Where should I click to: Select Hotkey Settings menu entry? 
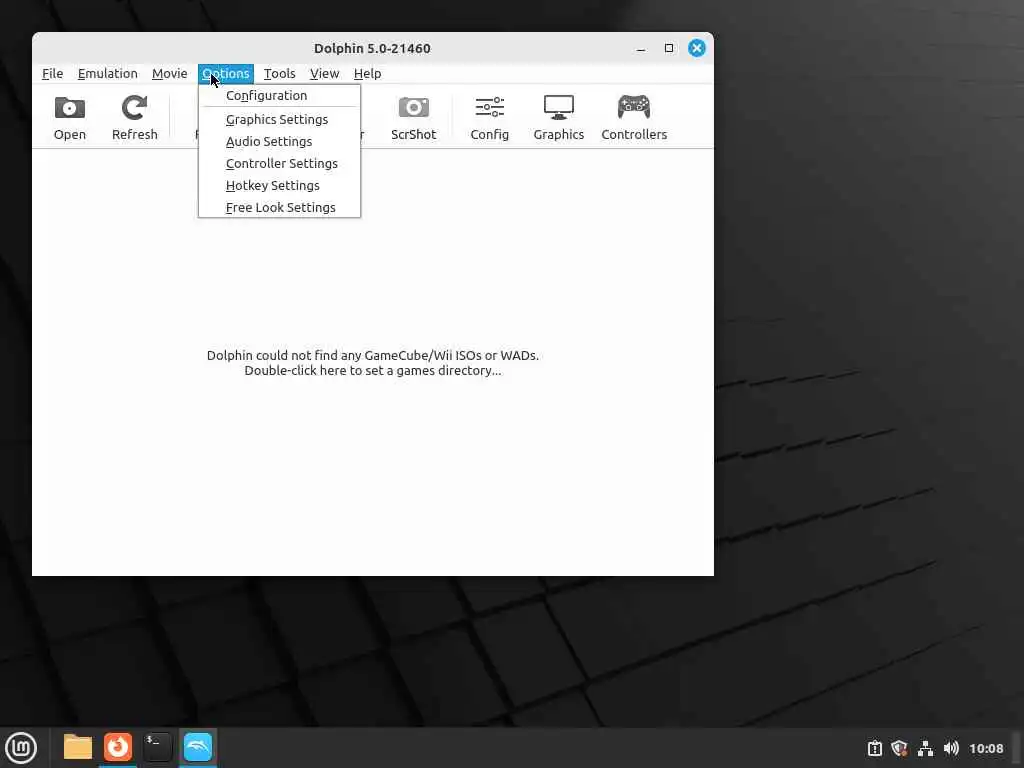click(280, 185)
